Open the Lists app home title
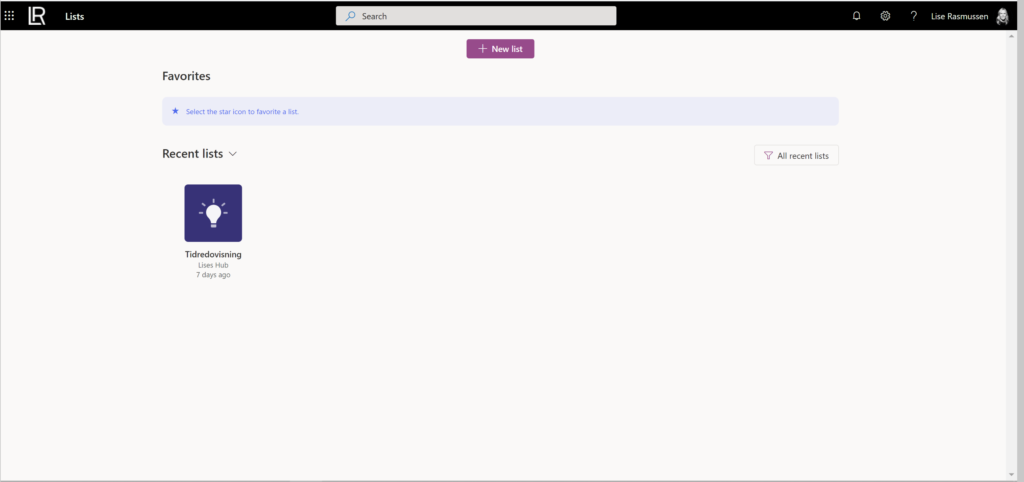Viewport: 1024px width, 482px height. (x=74, y=16)
